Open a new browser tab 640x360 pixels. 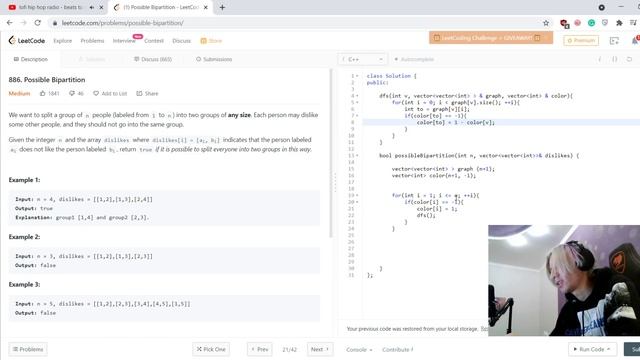[222, 7]
